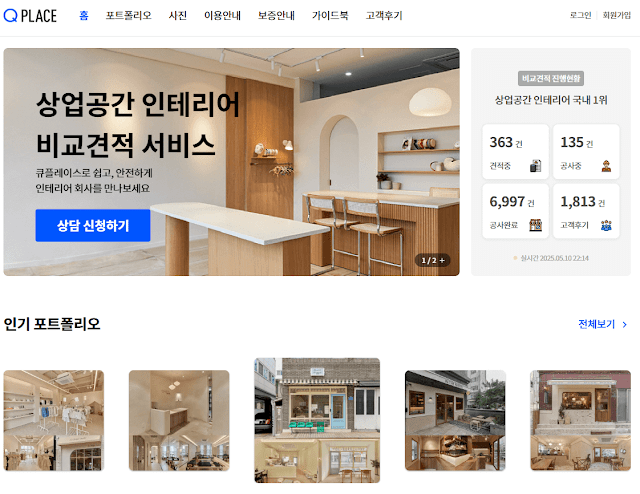
Task: Click the 공사중 worker icon
Action: pos(606,166)
